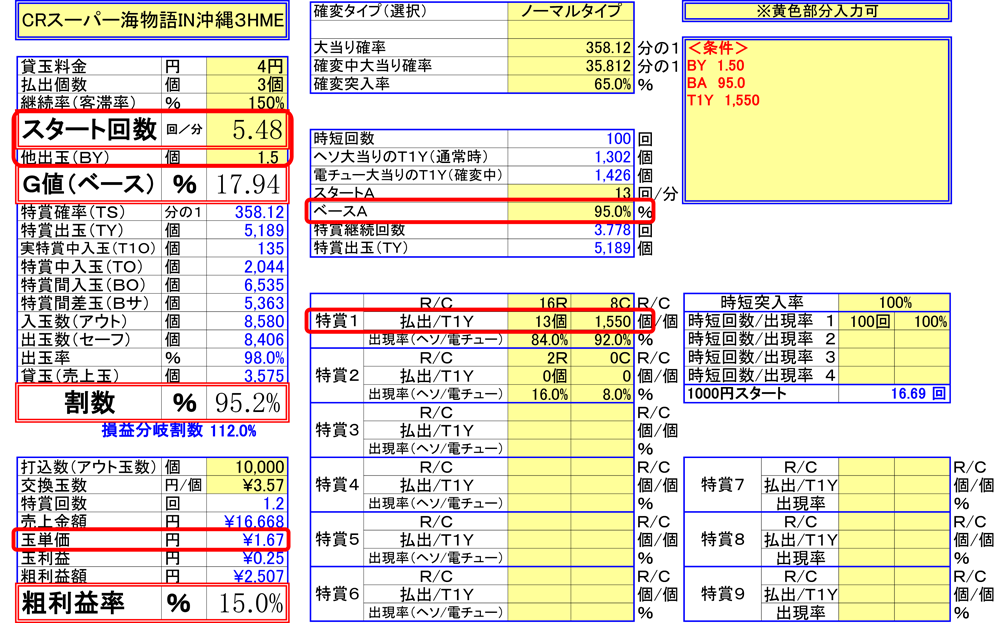Select the 時短突入率 input cell

[894, 303]
